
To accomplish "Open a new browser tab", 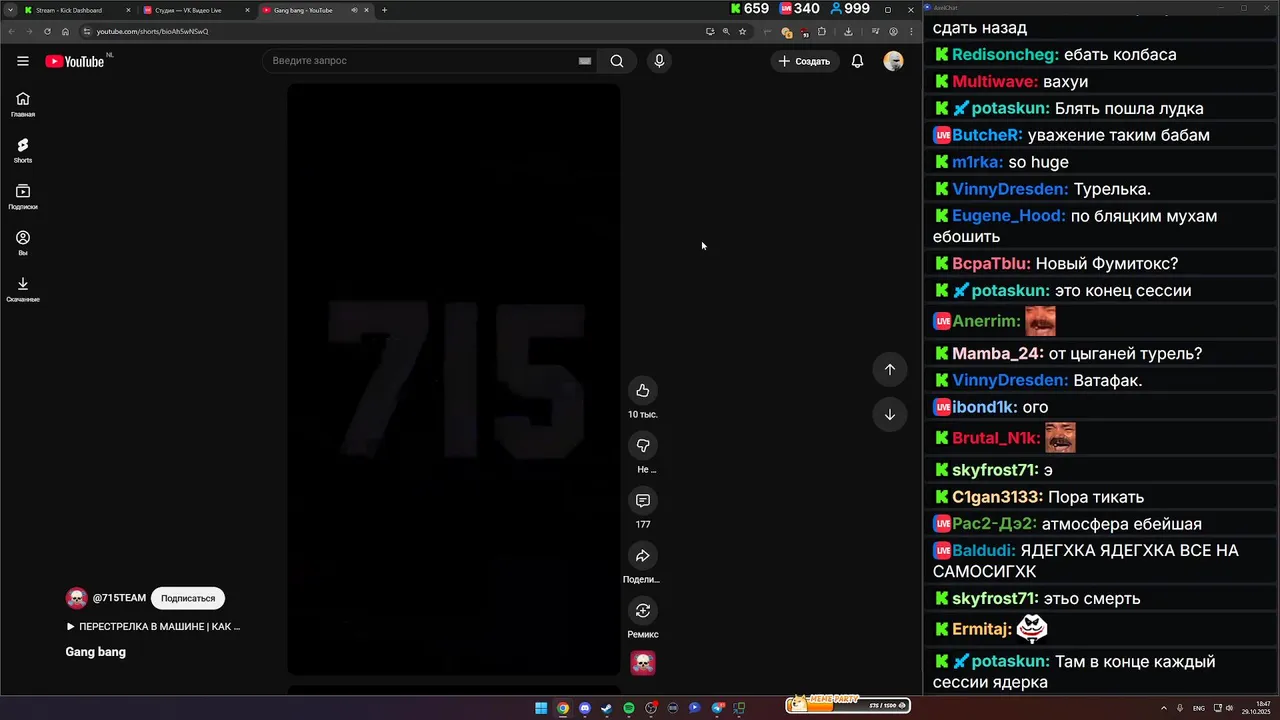I will [385, 10].
